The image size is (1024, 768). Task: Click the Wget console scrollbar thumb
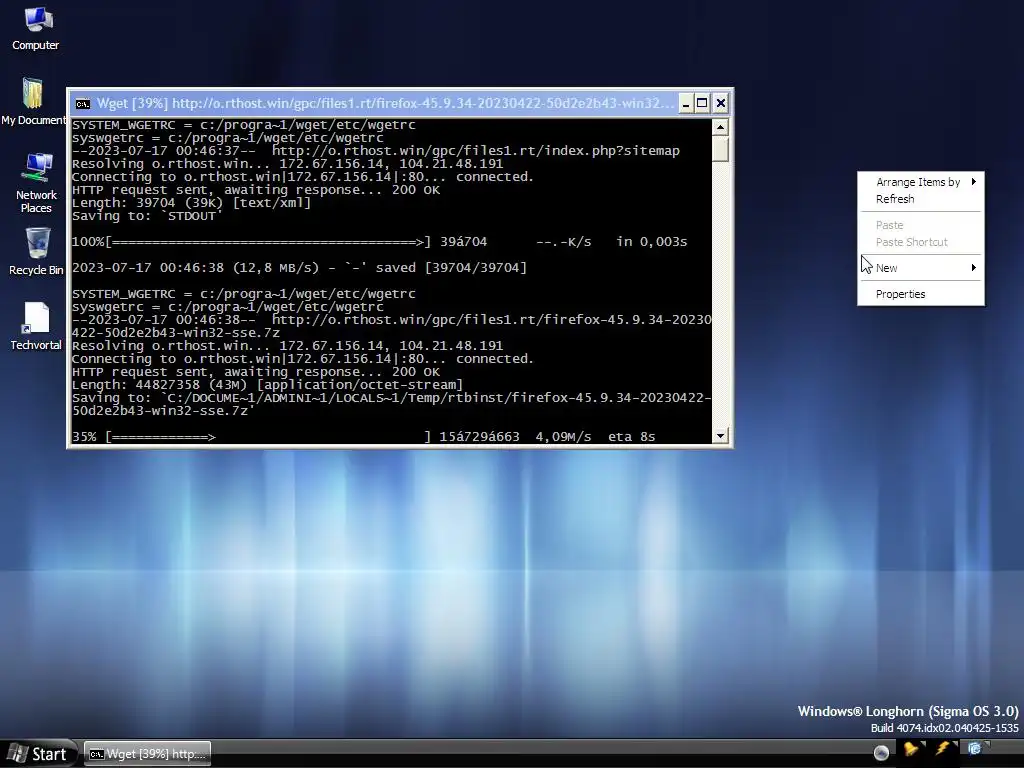720,149
